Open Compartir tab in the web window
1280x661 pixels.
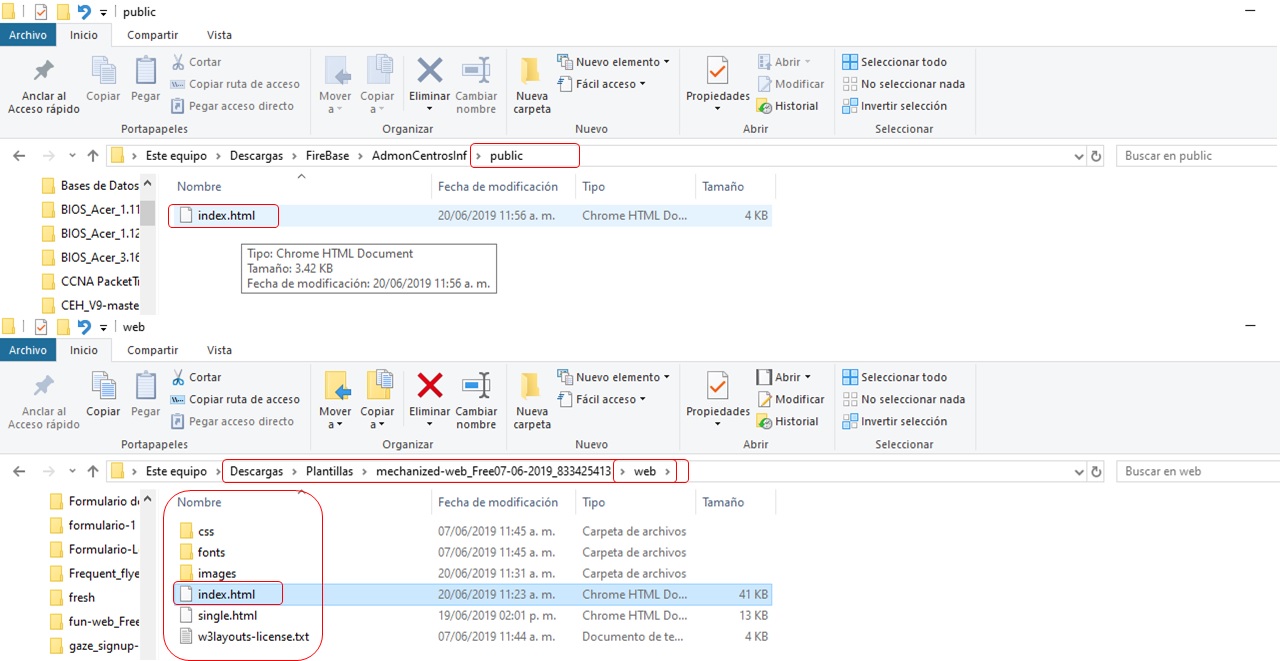coord(152,350)
